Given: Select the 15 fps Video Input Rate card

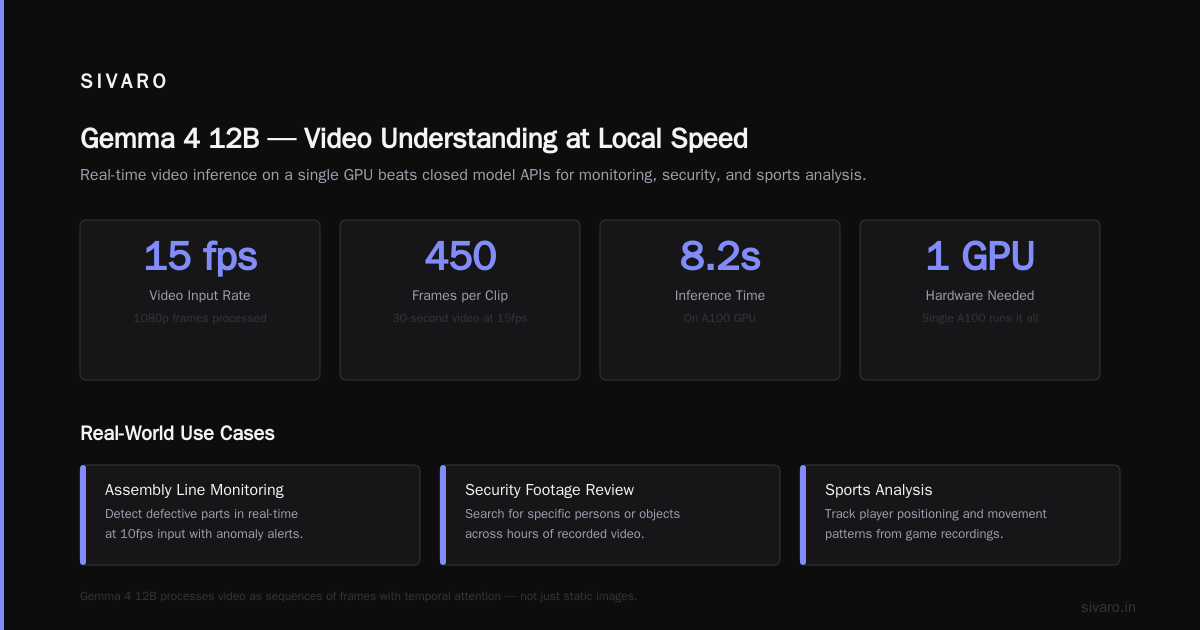Looking at the screenshot, I should coord(200,300).
